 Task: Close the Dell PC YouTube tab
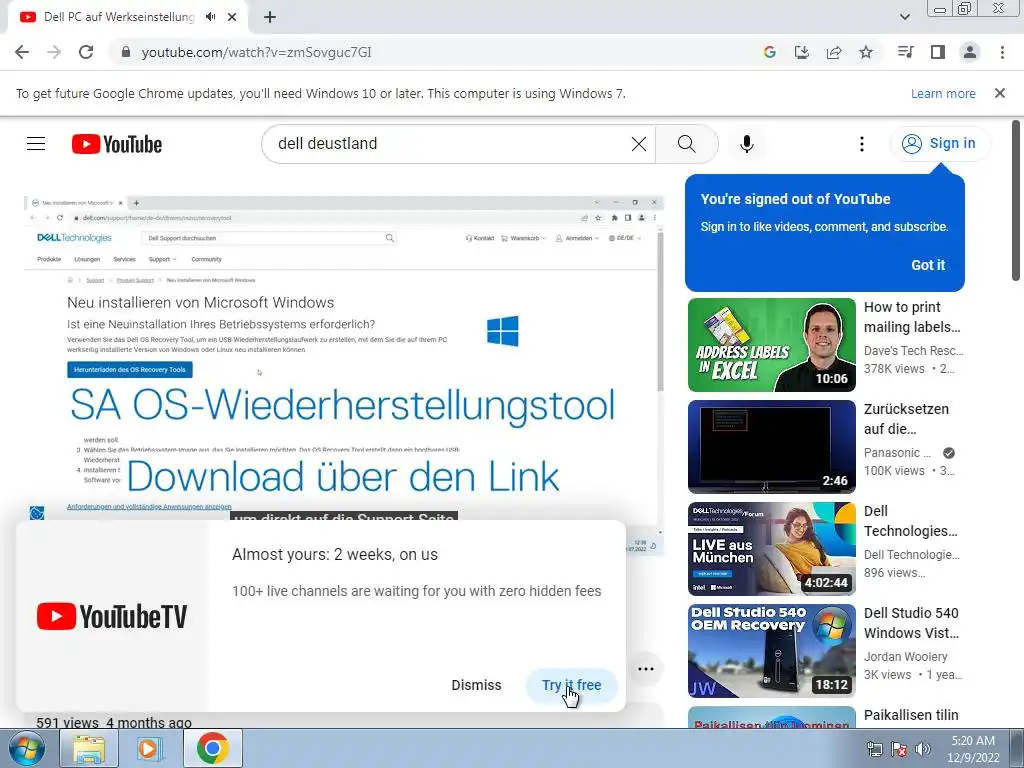tap(232, 17)
